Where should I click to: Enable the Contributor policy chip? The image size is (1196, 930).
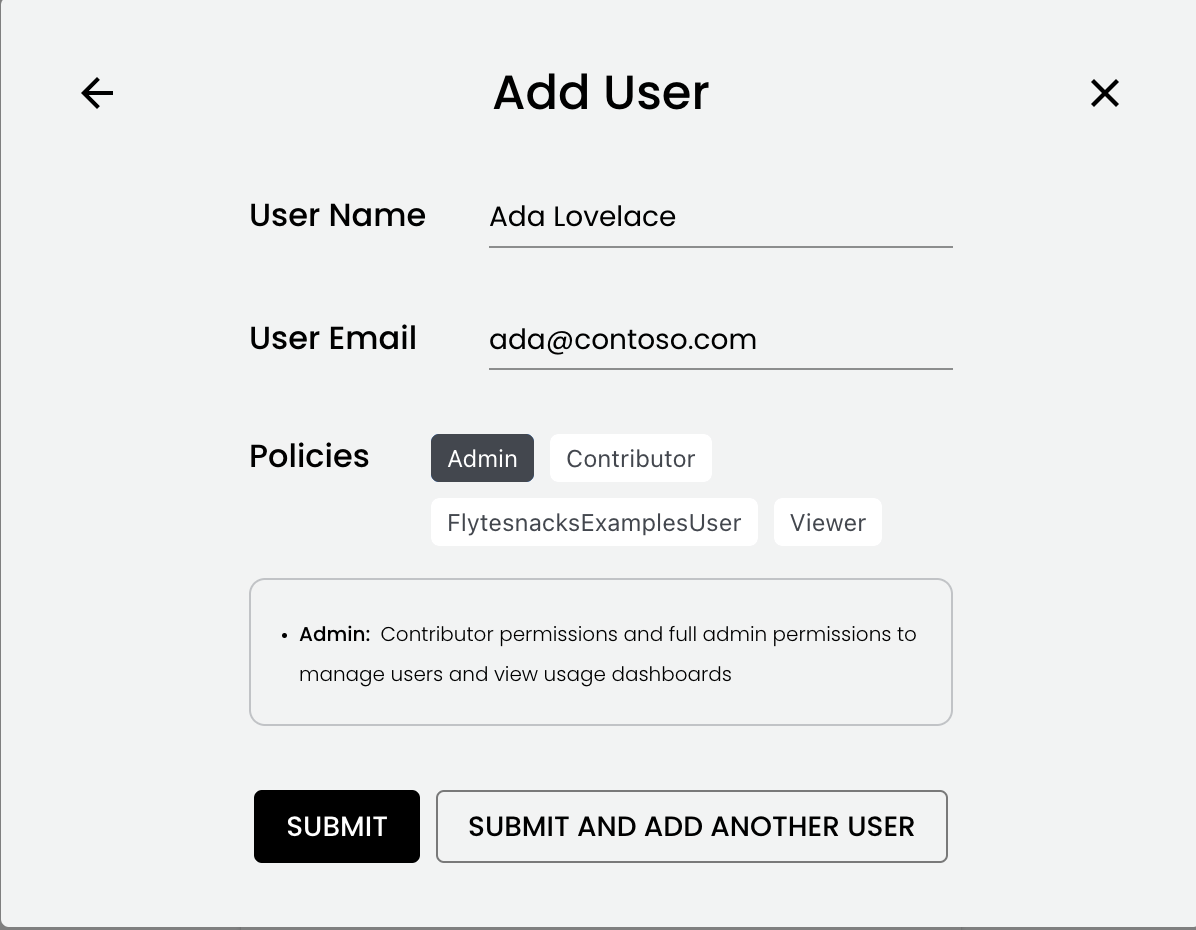(x=630, y=458)
